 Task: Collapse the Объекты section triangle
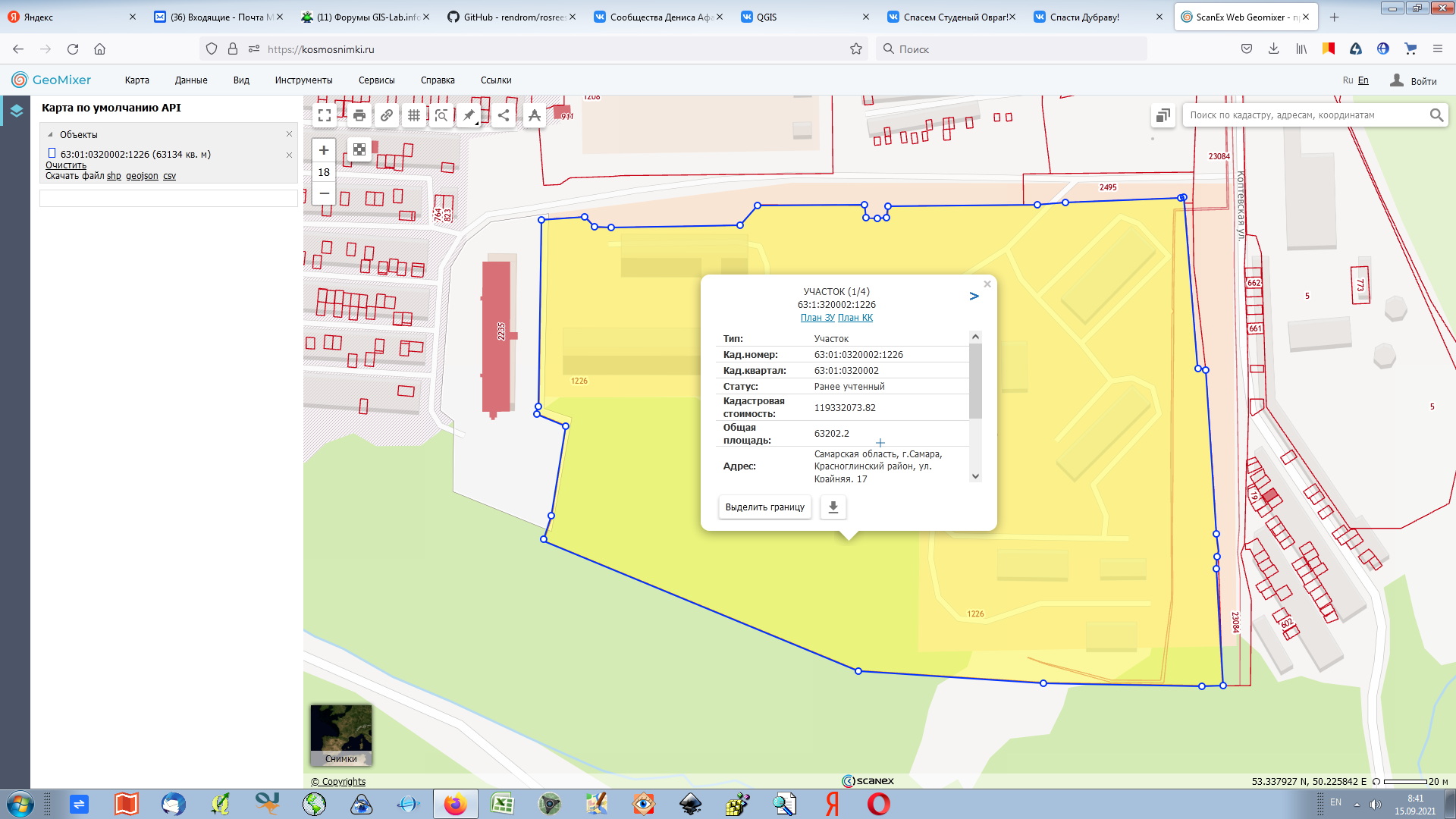pyautogui.click(x=50, y=134)
